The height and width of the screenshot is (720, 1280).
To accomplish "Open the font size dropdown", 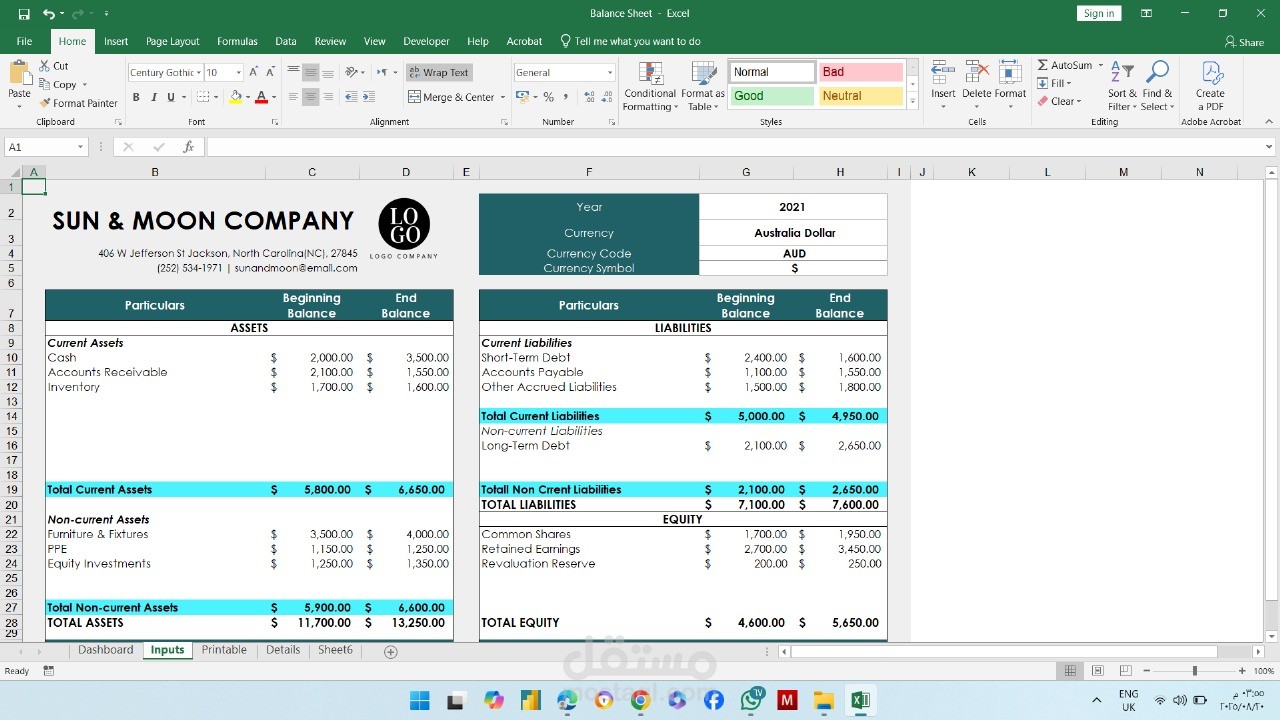I will click(x=239, y=72).
